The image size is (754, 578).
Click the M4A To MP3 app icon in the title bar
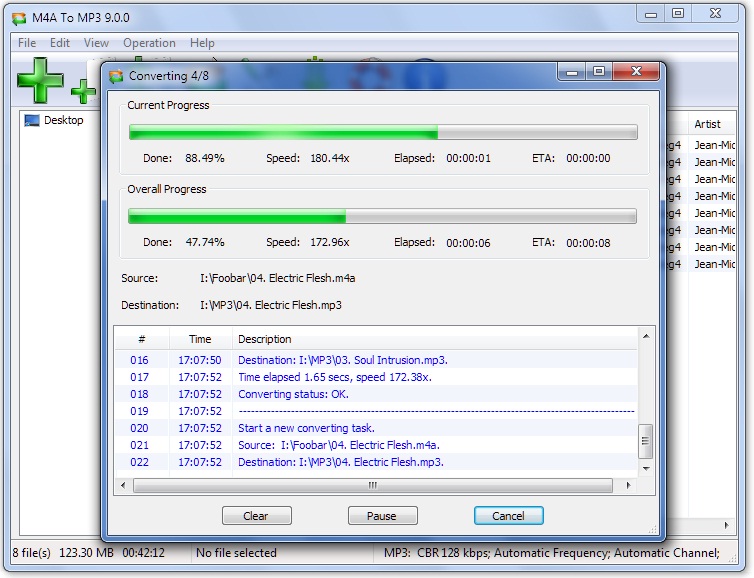tap(19, 18)
